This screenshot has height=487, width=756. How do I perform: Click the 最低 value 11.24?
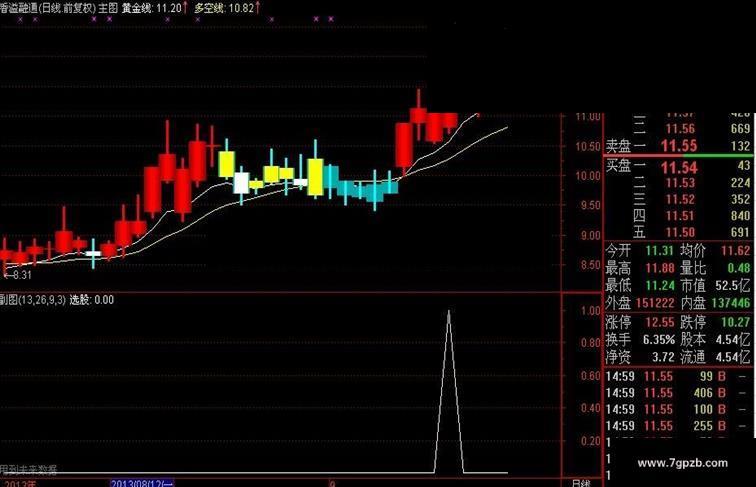[x=659, y=285]
